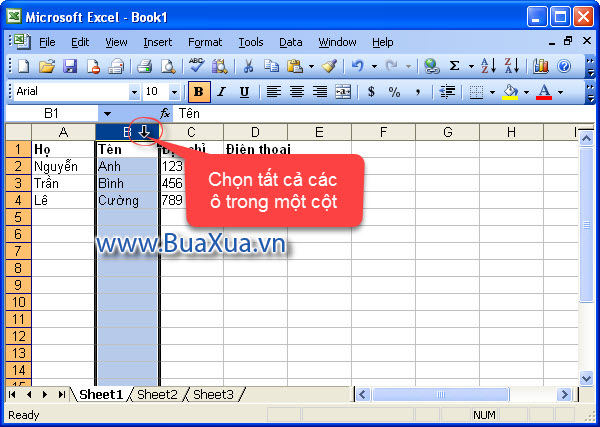Open the Edit menu
Image resolution: width=600 pixels, height=427 pixels.
[x=80, y=42]
